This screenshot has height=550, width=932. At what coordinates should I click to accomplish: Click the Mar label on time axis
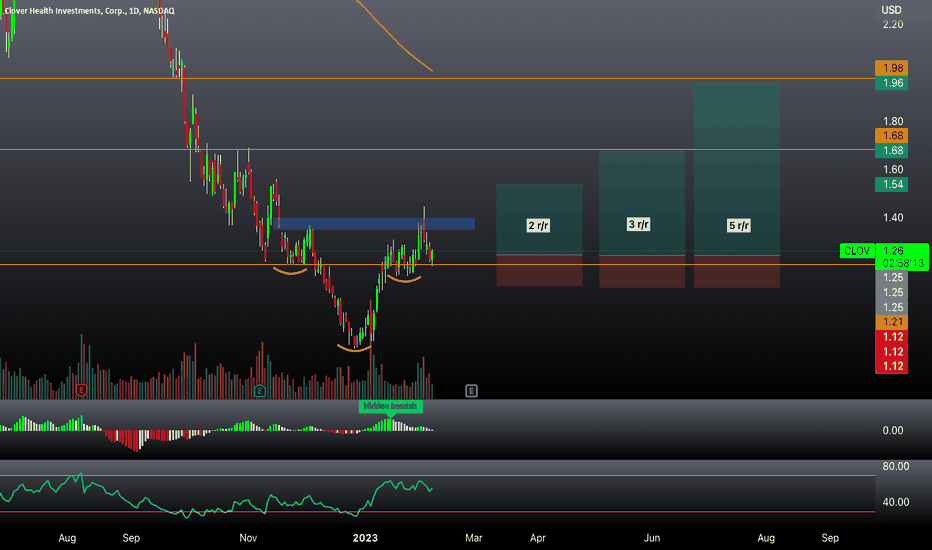474,538
